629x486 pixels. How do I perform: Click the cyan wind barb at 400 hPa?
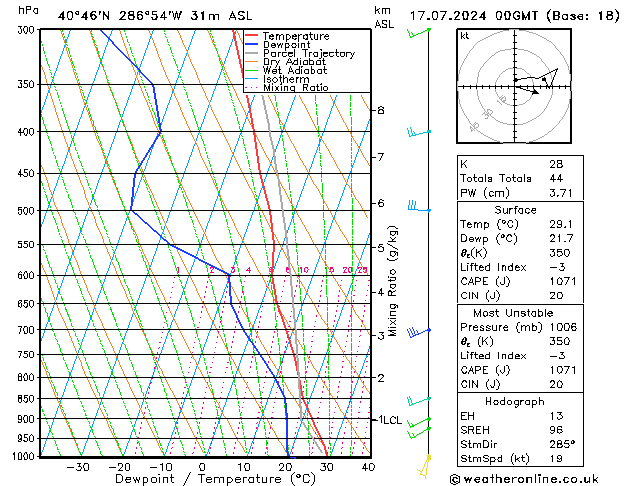click(x=419, y=132)
